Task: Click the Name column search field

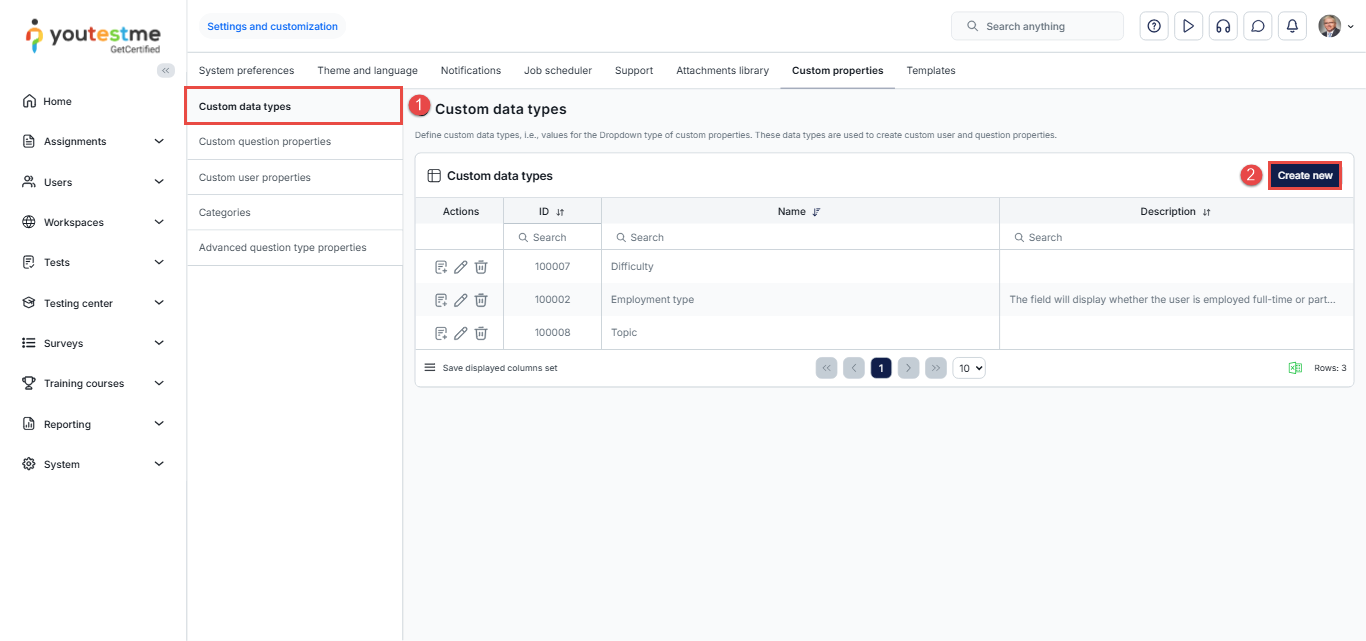Action: coord(800,238)
